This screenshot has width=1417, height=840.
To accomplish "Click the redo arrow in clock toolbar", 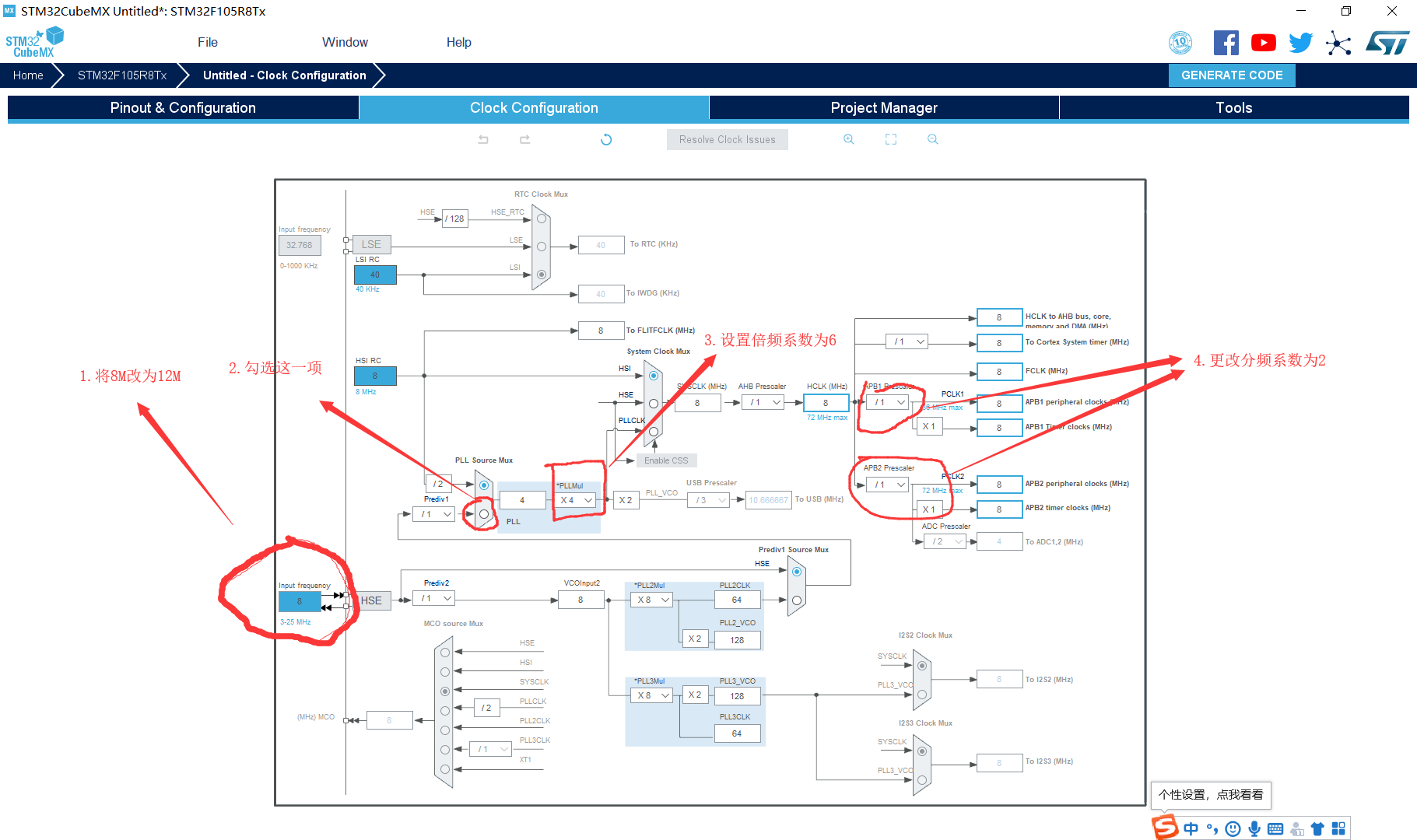I will [x=525, y=139].
